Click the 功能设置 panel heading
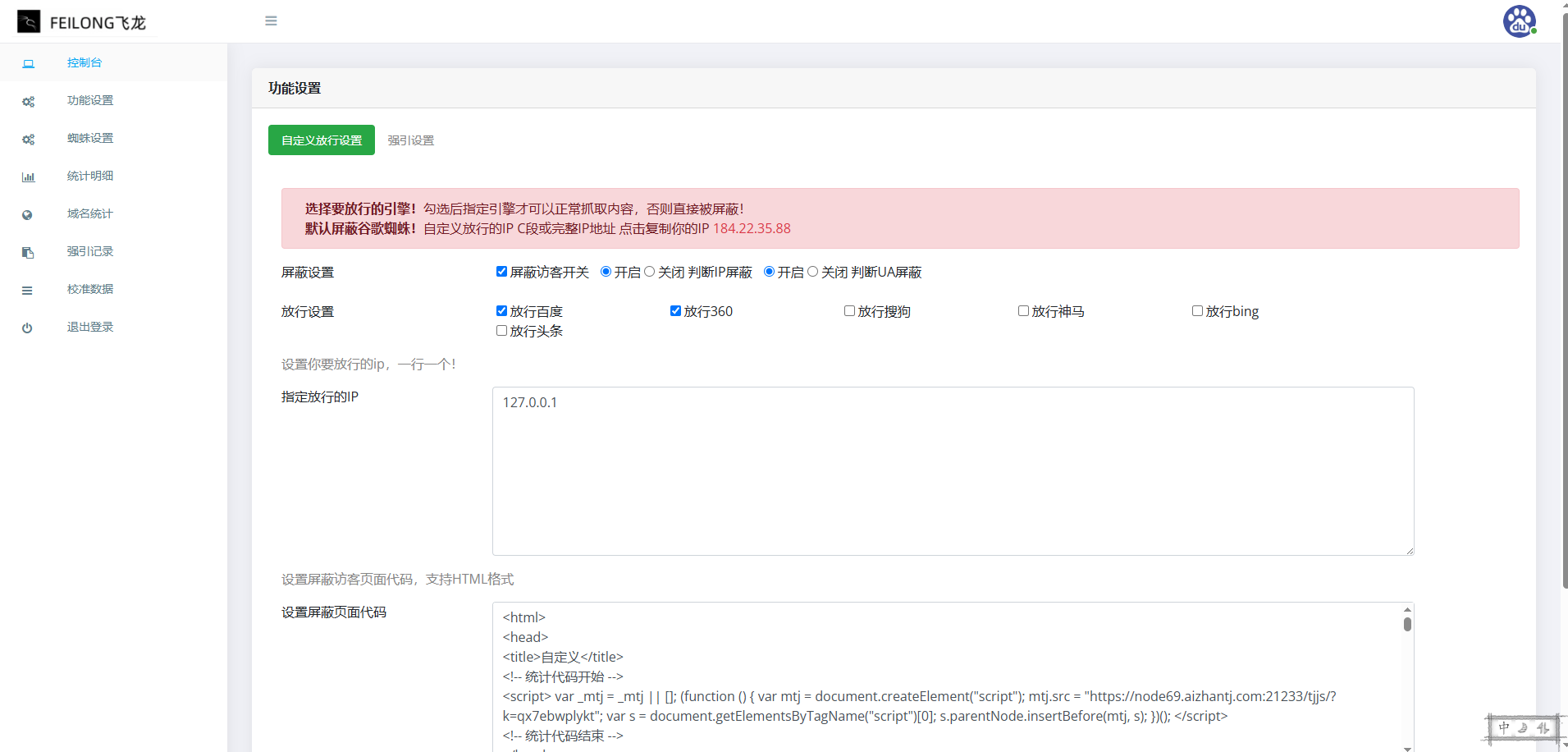The height and width of the screenshot is (752, 1568). click(x=295, y=88)
